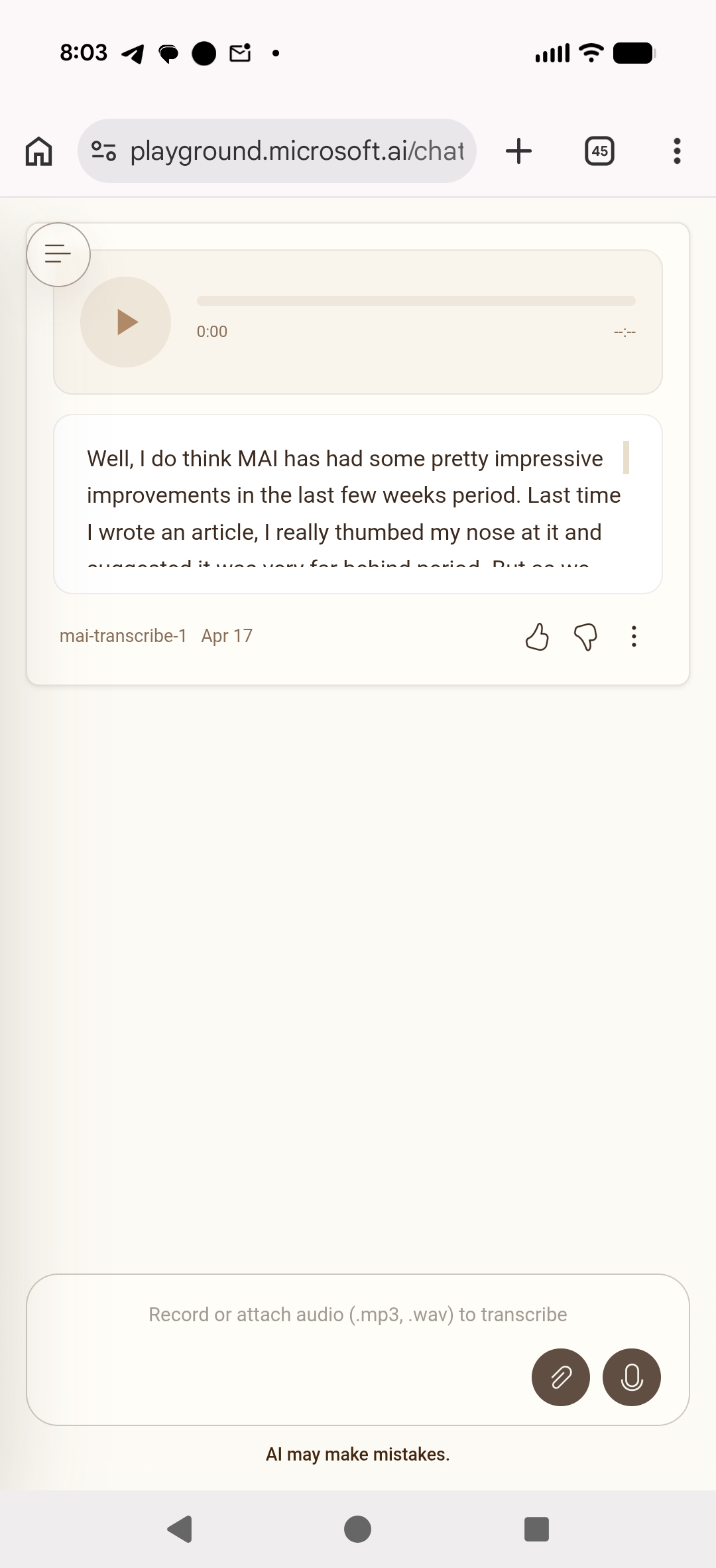Attach an audio file with paperclip
716x1568 pixels.
(561, 1378)
